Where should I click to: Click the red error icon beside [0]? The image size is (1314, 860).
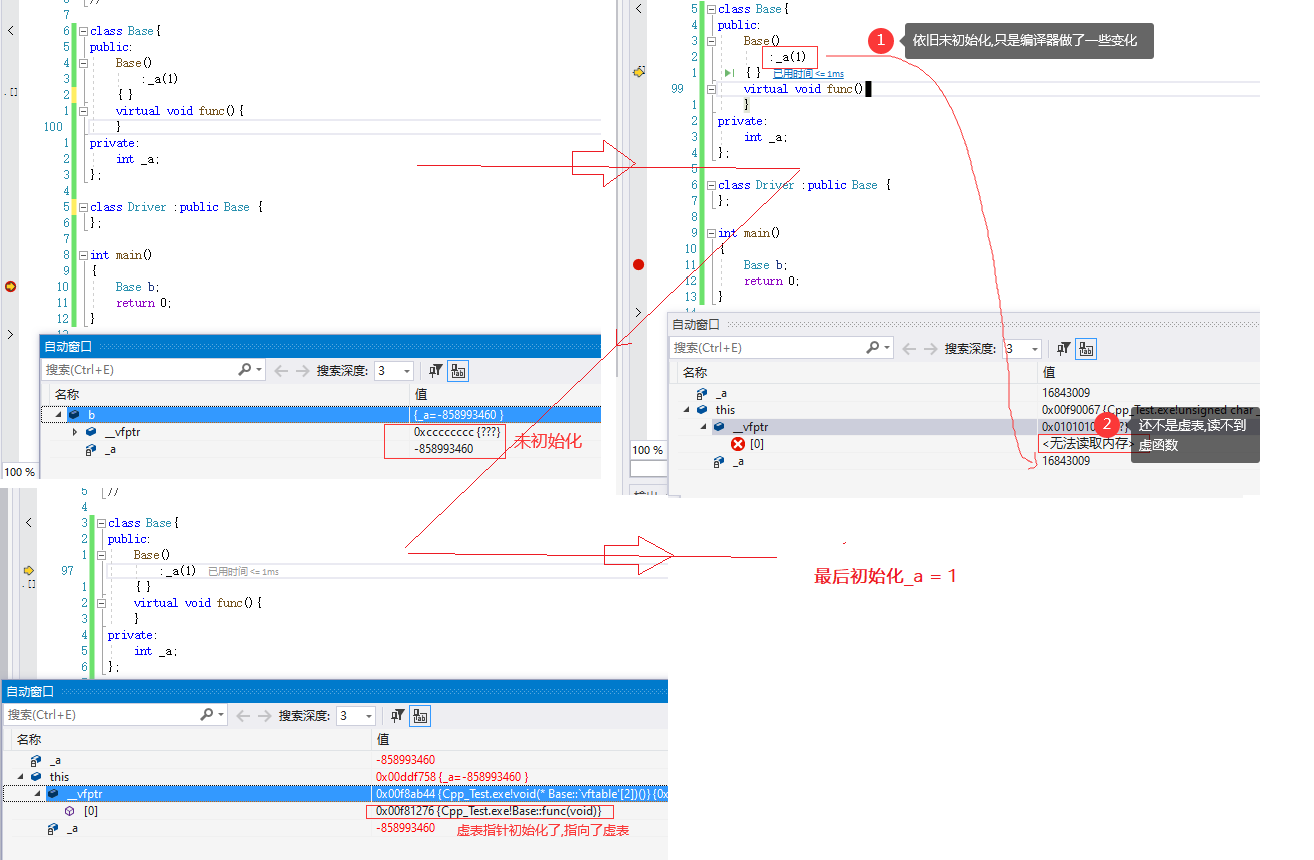pos(737,444)
